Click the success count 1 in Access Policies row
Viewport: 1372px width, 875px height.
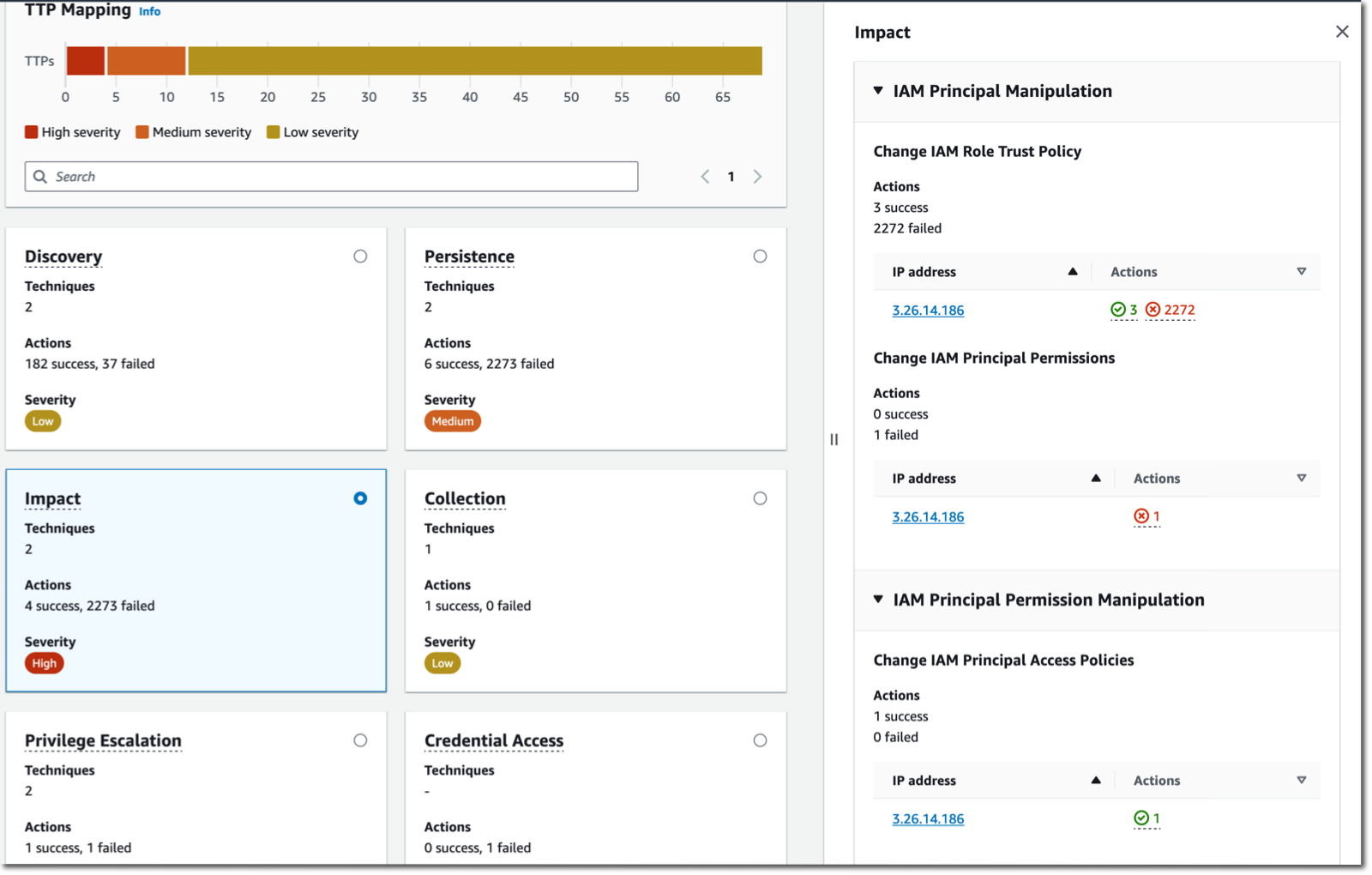pos(1156,818)
